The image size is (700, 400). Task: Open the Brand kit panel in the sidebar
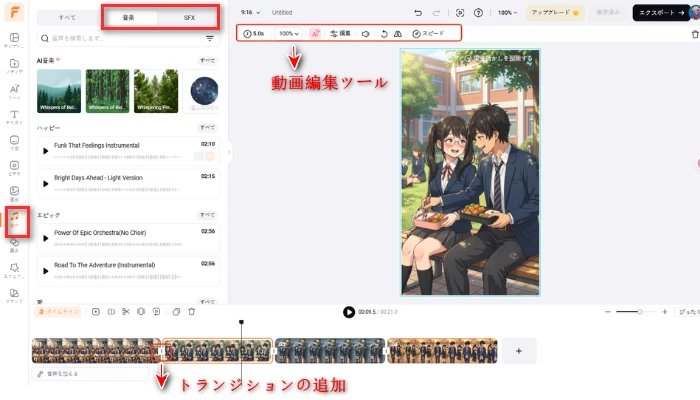tap(14, 296)
